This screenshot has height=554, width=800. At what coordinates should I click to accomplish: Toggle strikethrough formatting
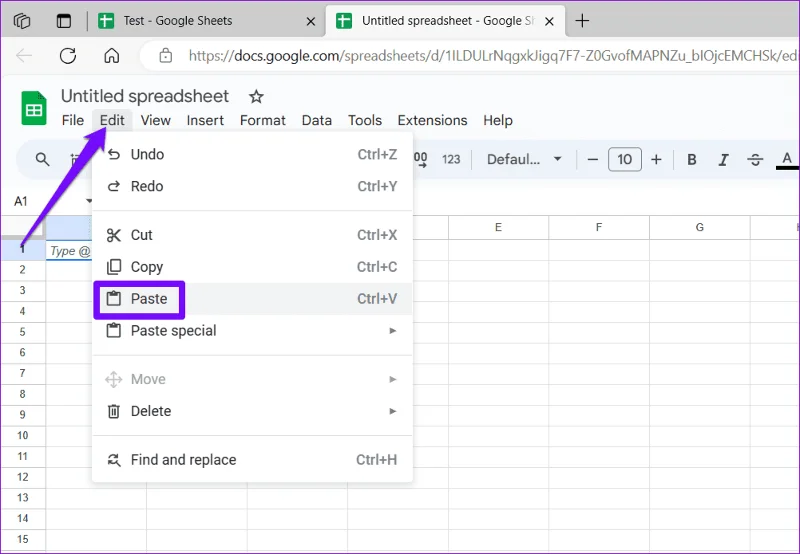[755, 160]
